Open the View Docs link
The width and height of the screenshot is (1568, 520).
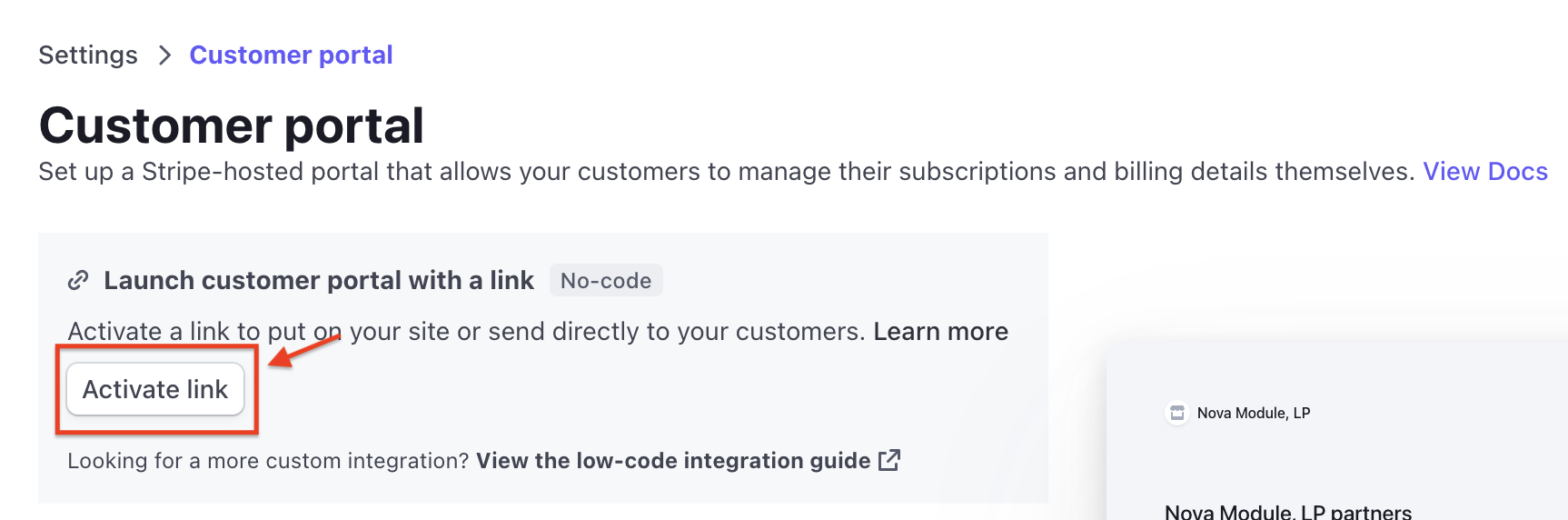[1485, 172]
